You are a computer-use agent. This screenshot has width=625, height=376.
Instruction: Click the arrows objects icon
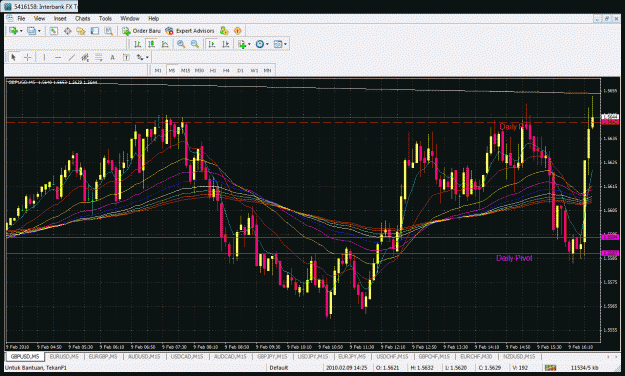pos(140,57)
